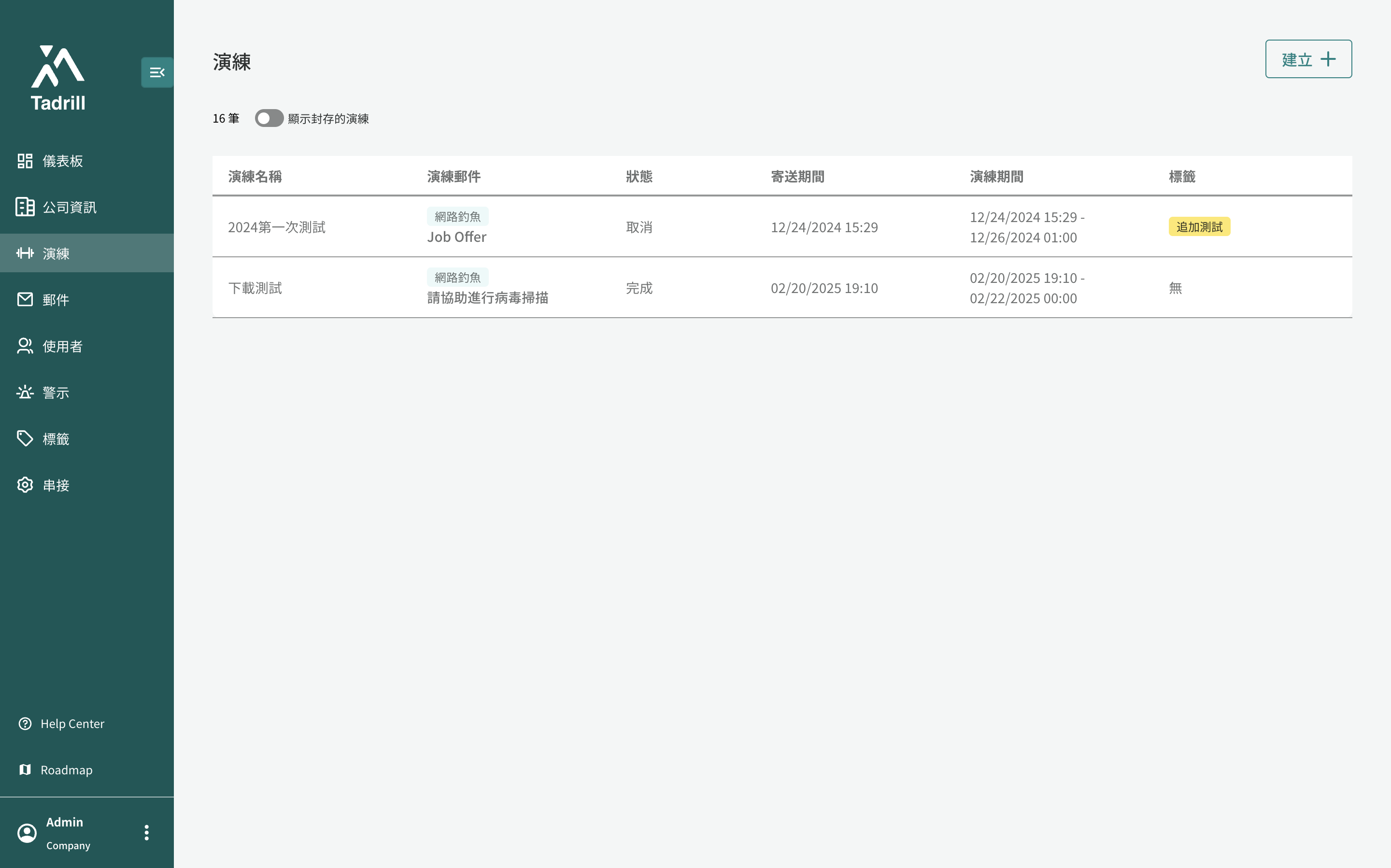The image size is (1391, 868).
Task: Click 標籤 column header in table
Action: pyautogui.click(x=1182, y=176)
